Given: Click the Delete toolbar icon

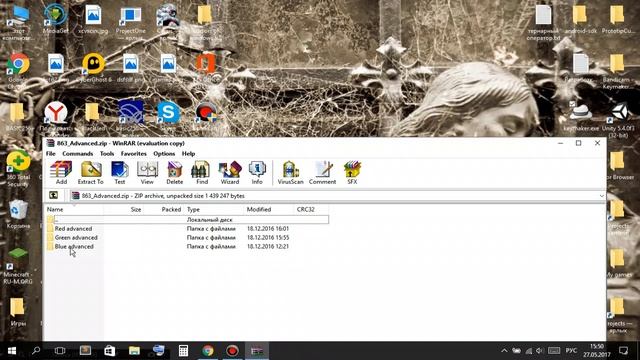Looking at the screenshot, I should [175, 173].
